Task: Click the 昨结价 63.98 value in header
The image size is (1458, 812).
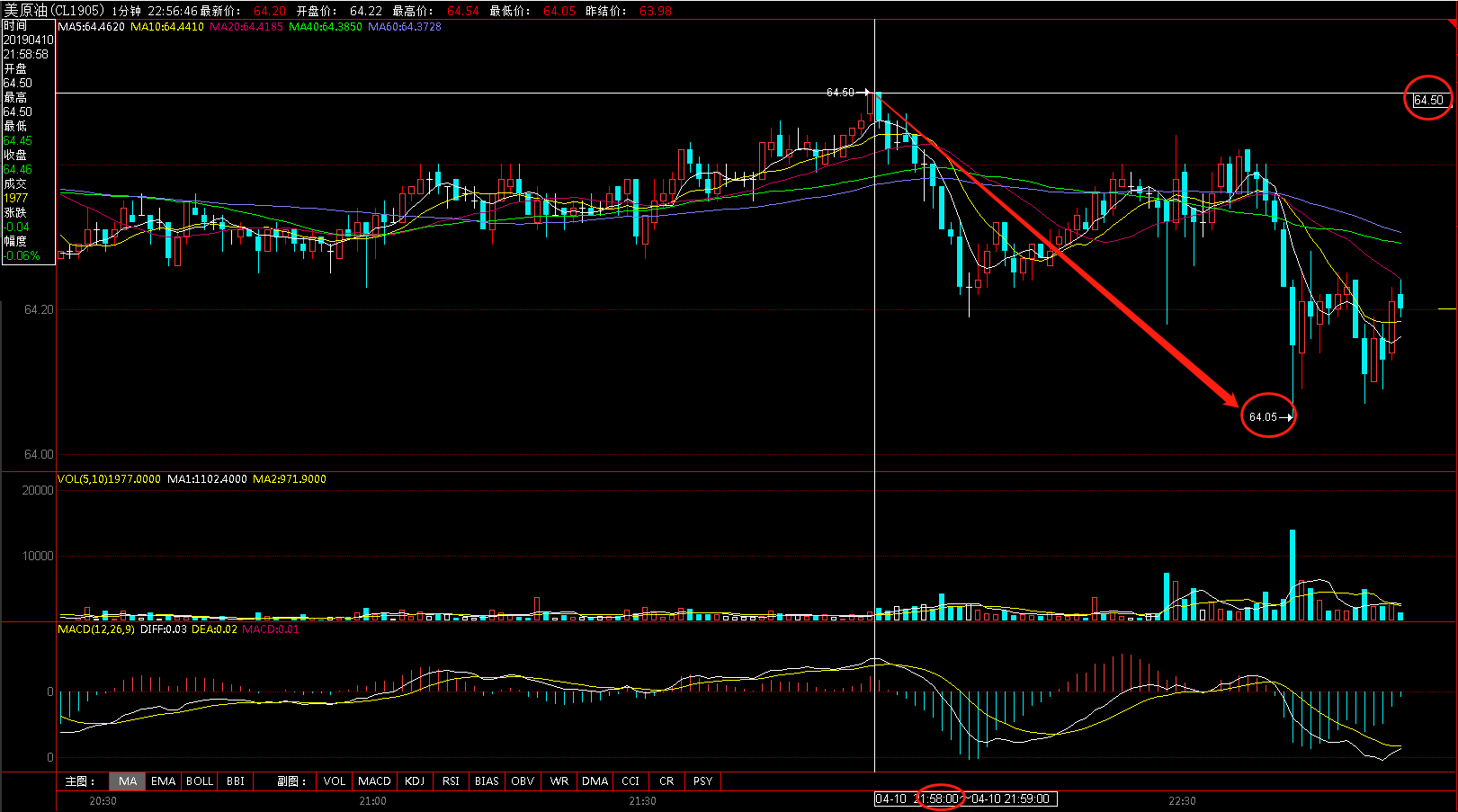Action: pyautogui.click(x=656, y=11)
